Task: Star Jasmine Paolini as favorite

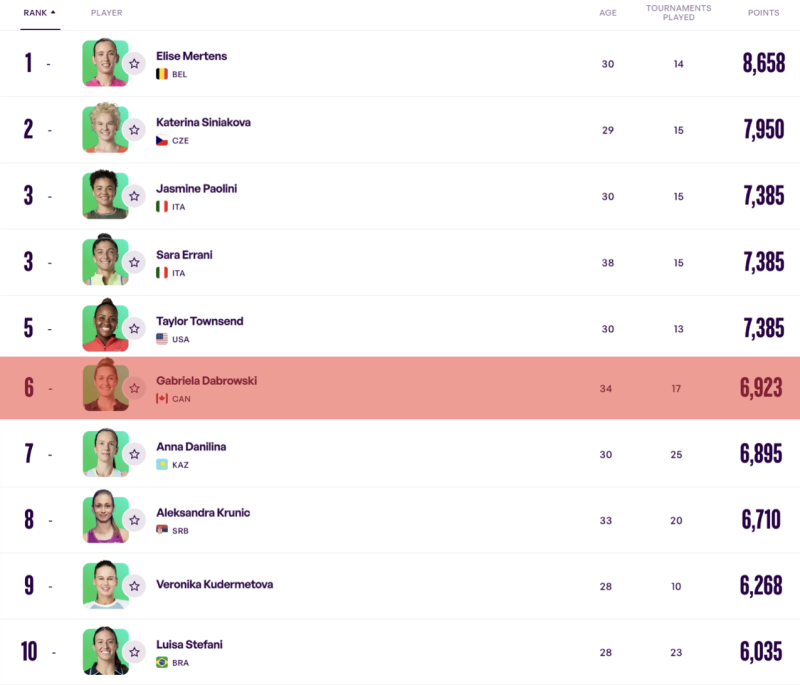Action: (x=134, y=195)
